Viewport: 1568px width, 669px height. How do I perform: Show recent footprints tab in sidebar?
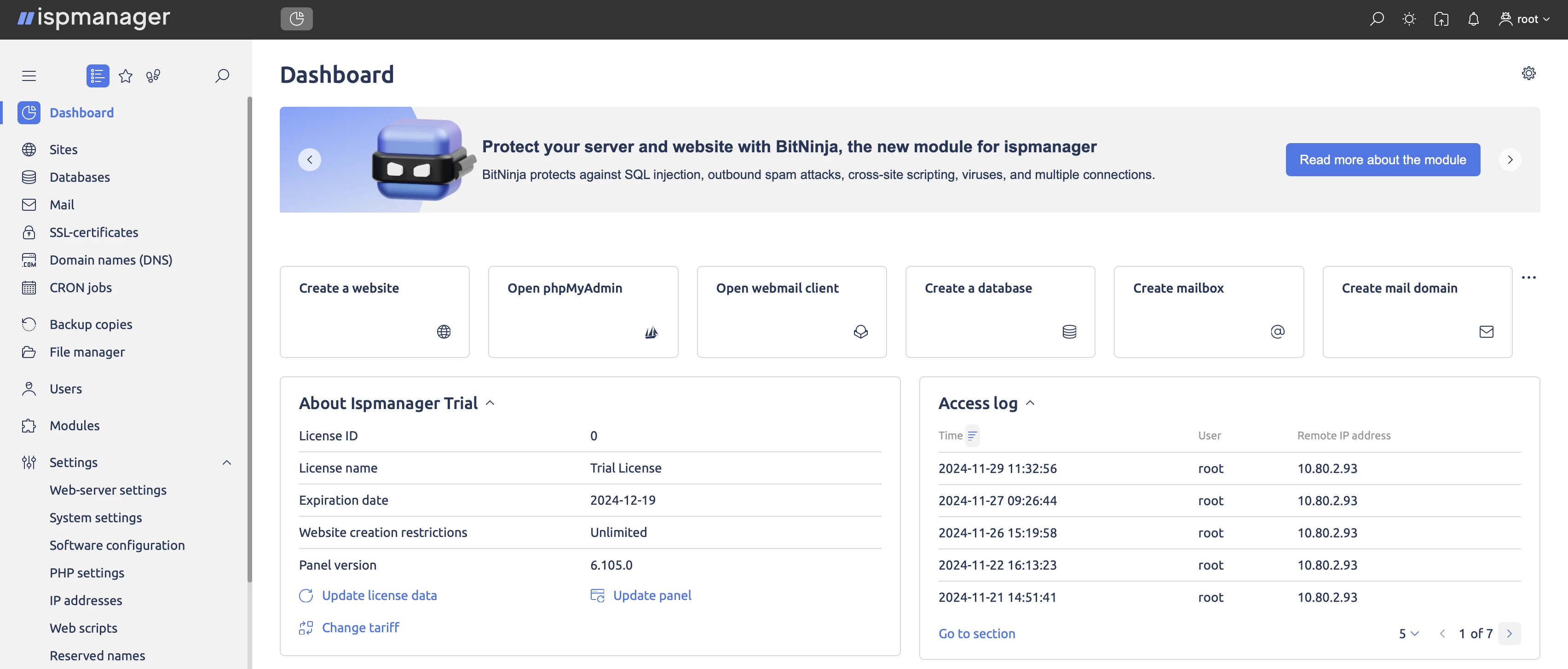pos(153,75)
